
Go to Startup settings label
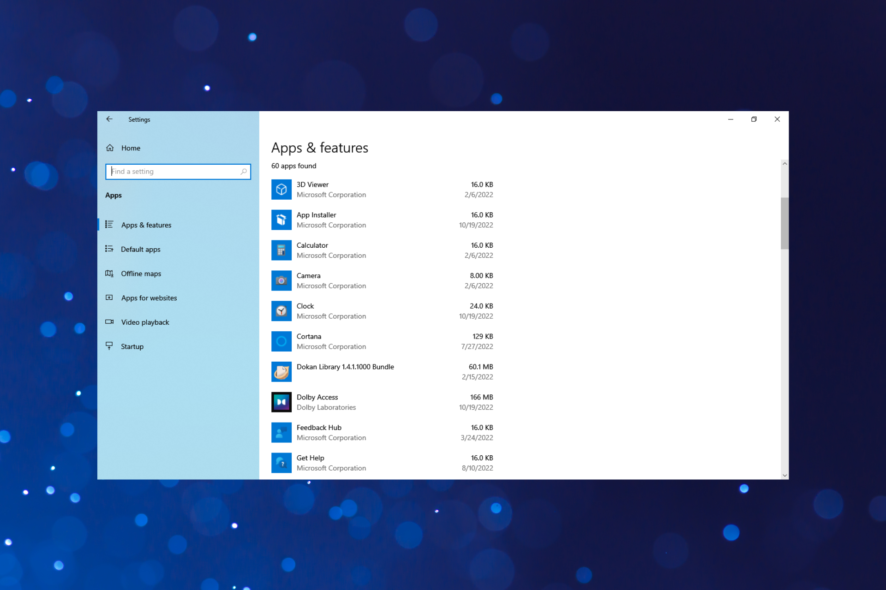click(x=132, y=346)
